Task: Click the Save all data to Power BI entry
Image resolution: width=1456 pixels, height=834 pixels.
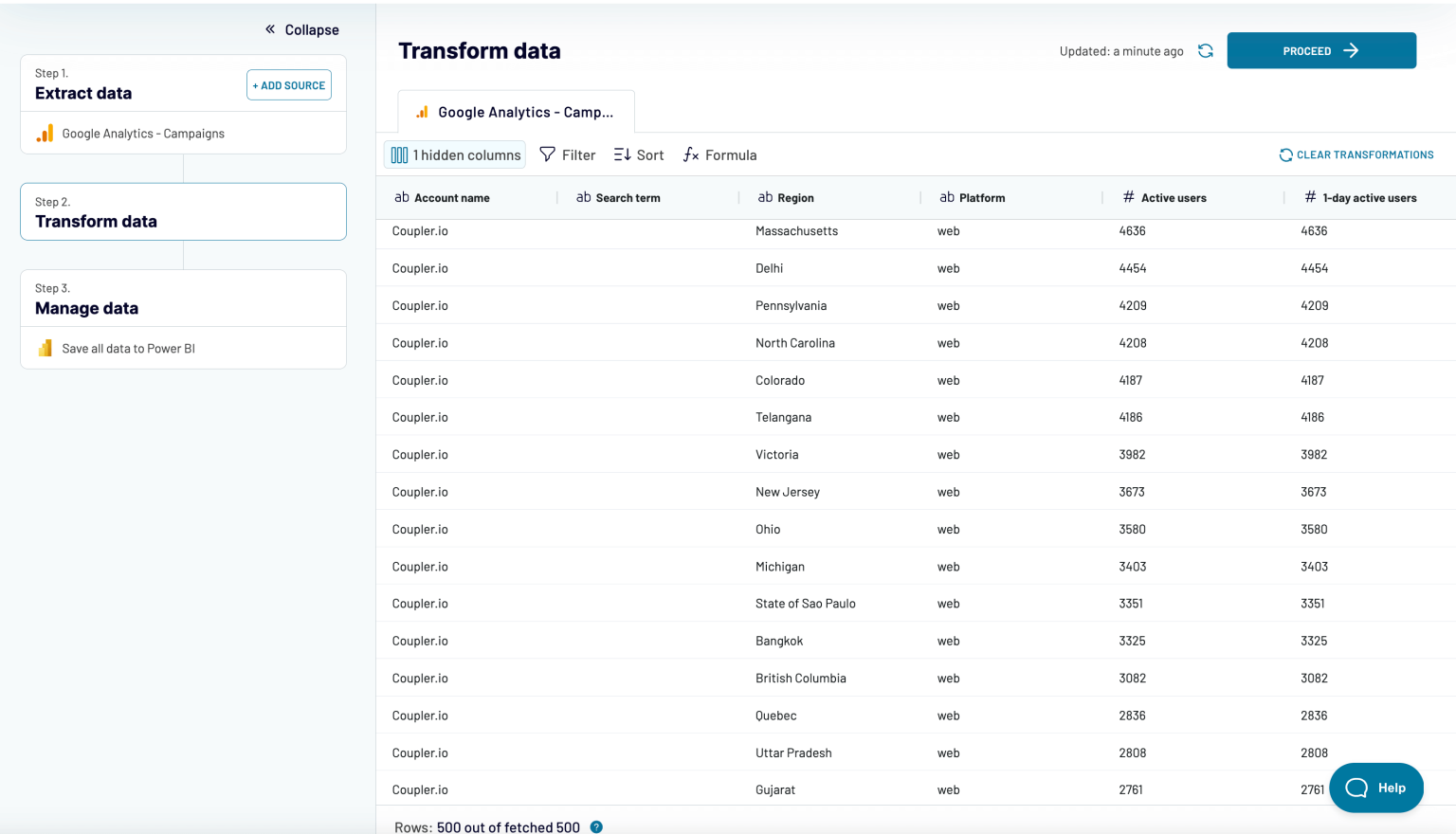Action: click(x=128, y=348)
